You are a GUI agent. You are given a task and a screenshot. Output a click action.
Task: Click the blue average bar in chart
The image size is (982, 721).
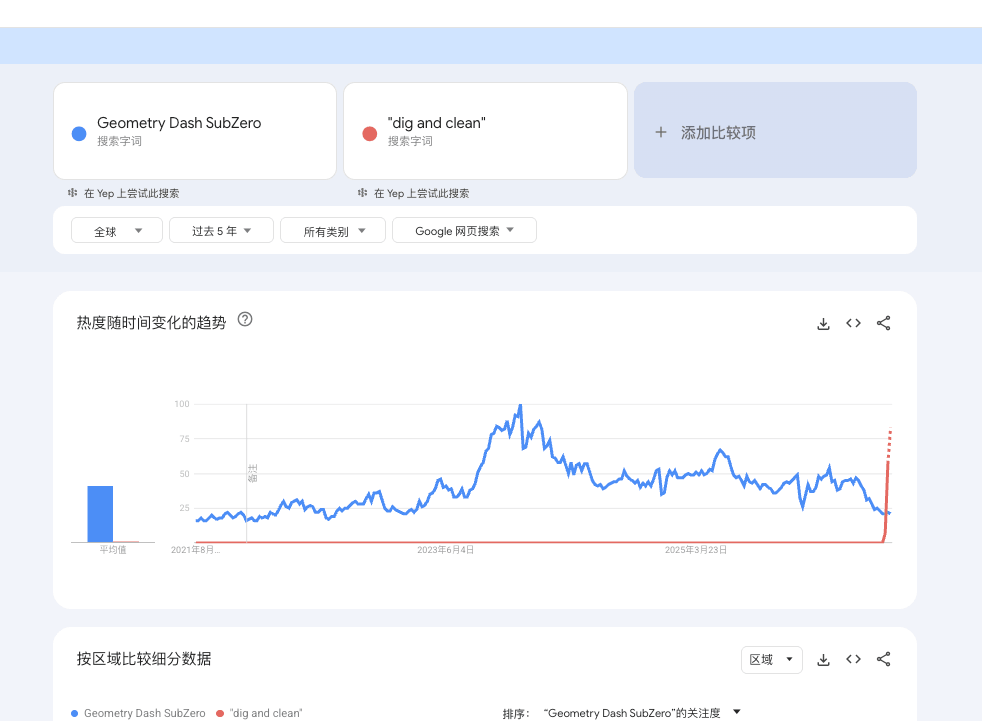tap(100, 514)
